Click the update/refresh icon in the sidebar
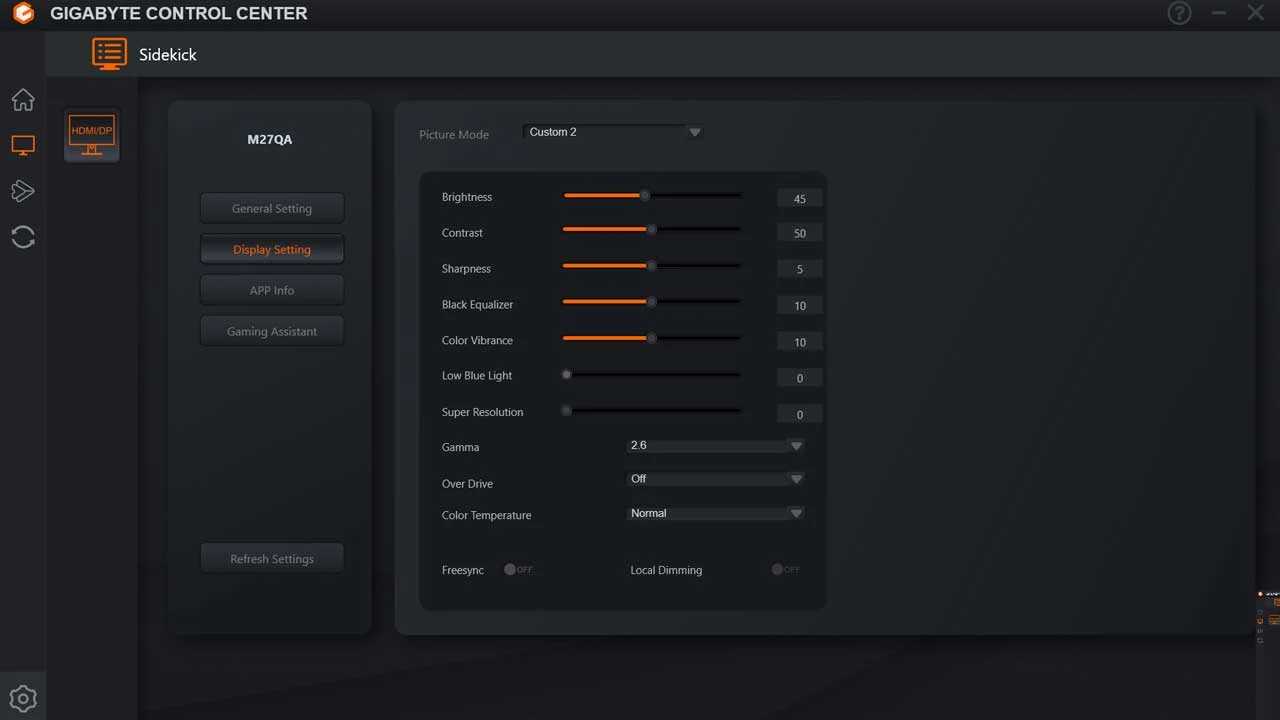This screenshot has width=1280, height=720. 22,237
